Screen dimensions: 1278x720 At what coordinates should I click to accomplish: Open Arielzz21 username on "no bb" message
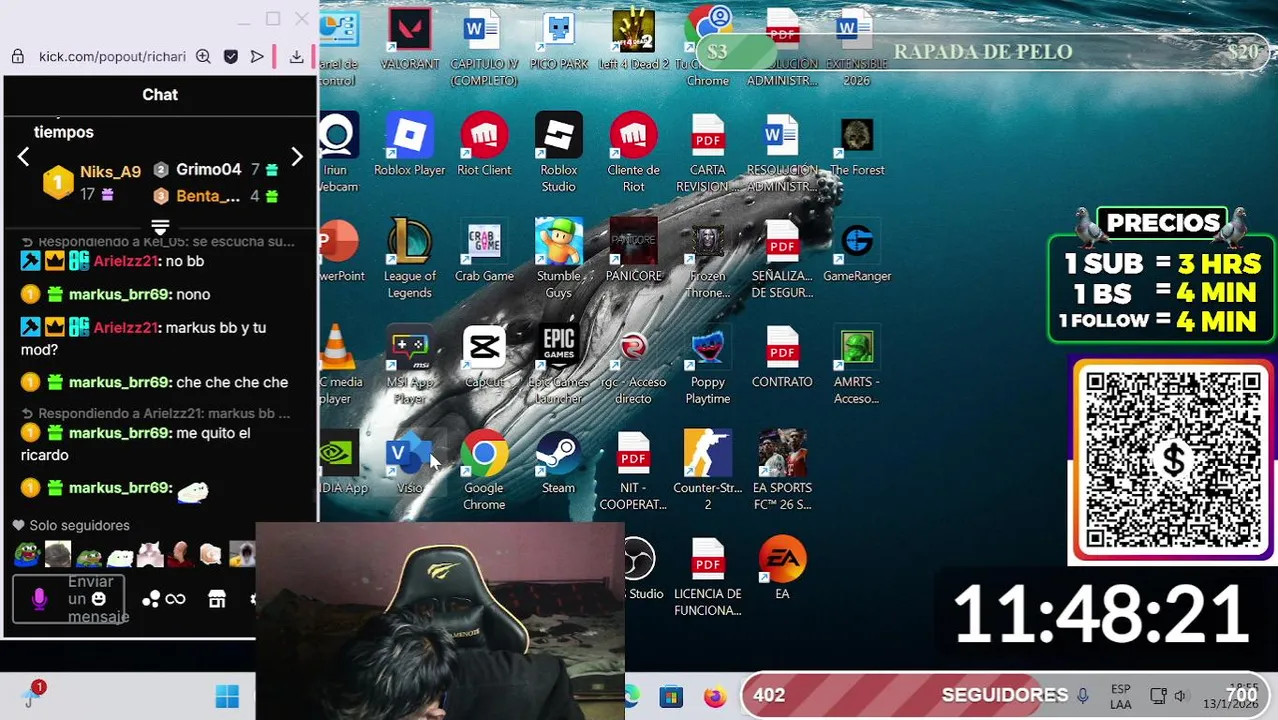click(x=126, y=261)
